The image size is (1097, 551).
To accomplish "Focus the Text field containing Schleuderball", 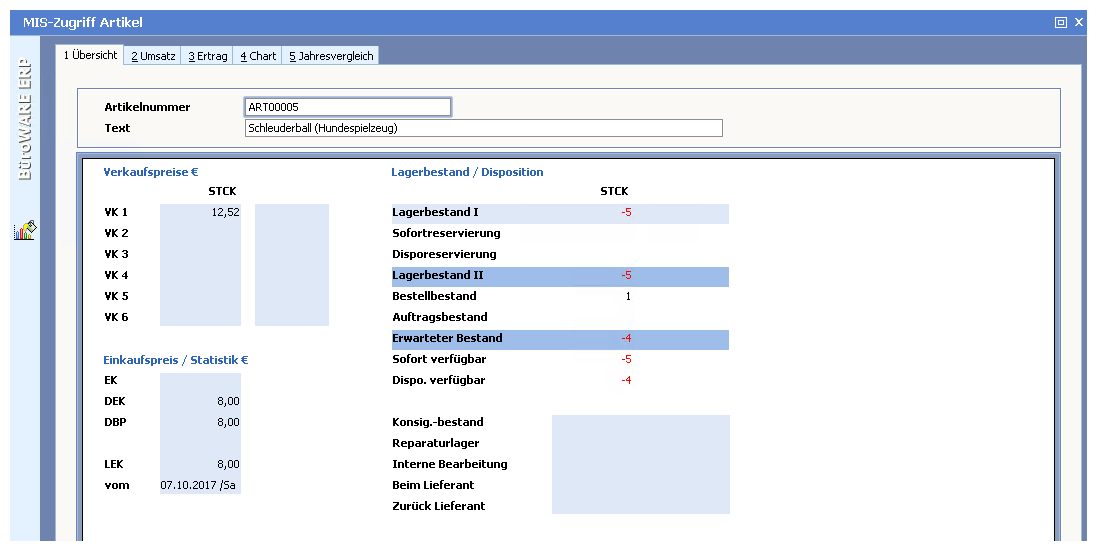I will pos(483,128).
